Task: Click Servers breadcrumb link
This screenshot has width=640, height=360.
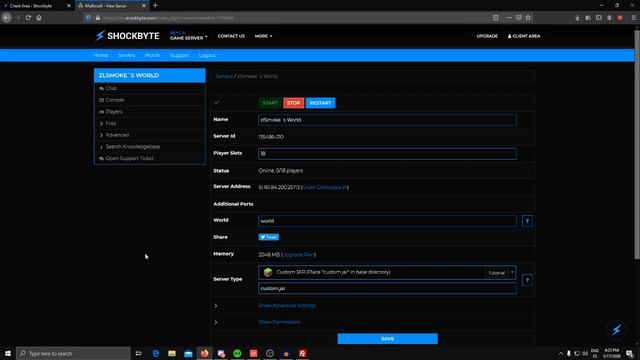Action: click(224, 76)
